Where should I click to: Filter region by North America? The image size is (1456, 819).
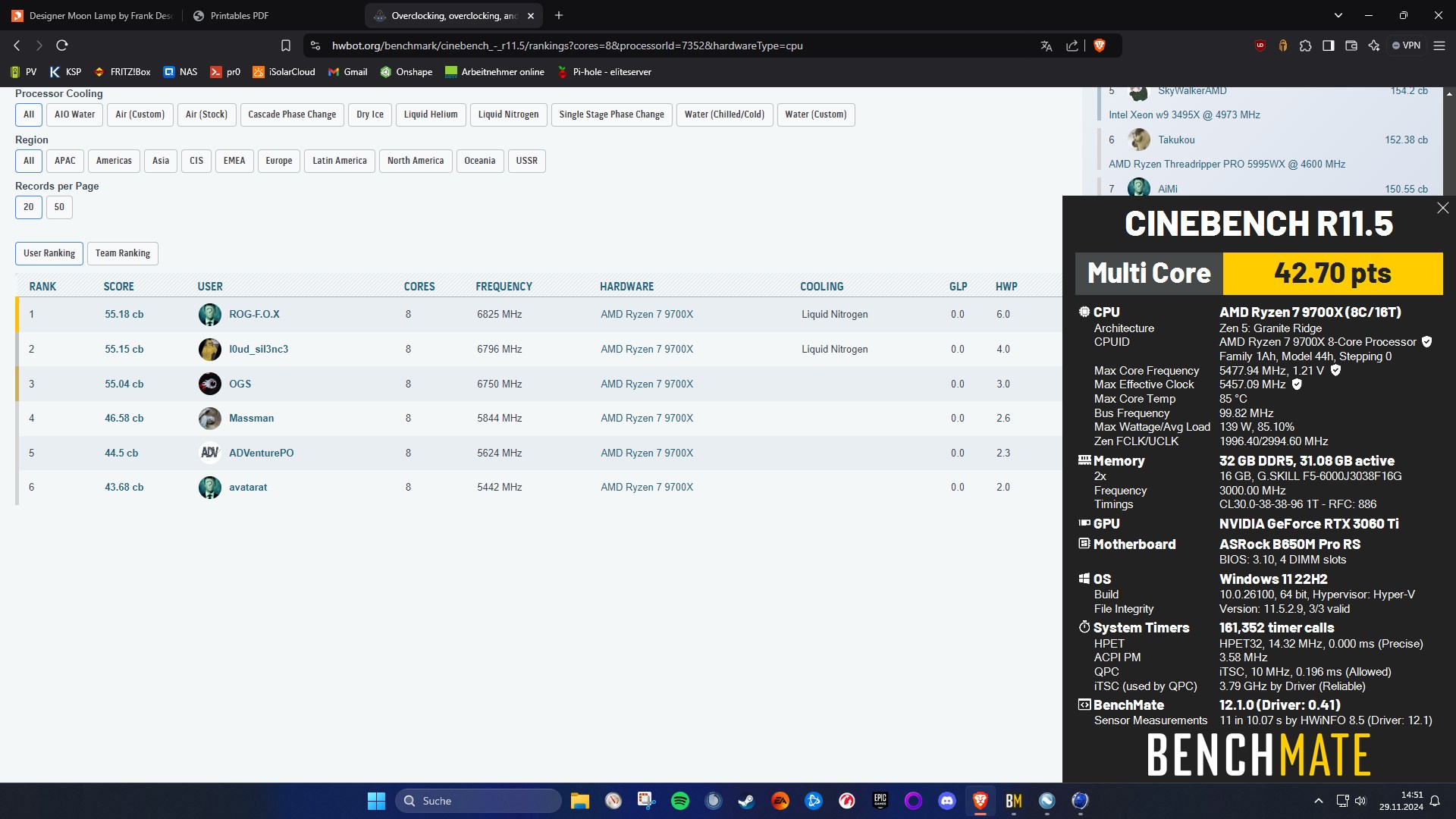tap(416, 161)
